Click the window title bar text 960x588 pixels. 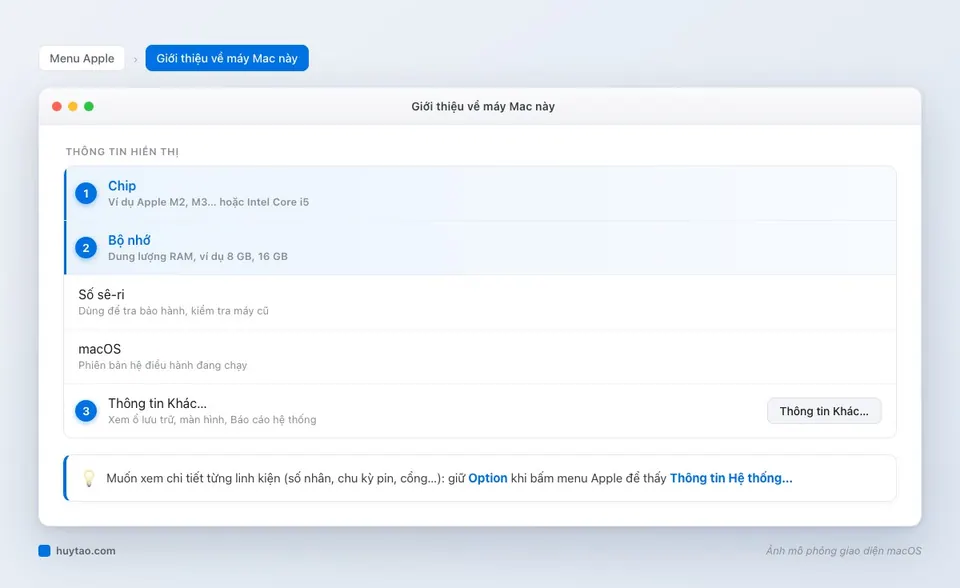click(482, 107)
